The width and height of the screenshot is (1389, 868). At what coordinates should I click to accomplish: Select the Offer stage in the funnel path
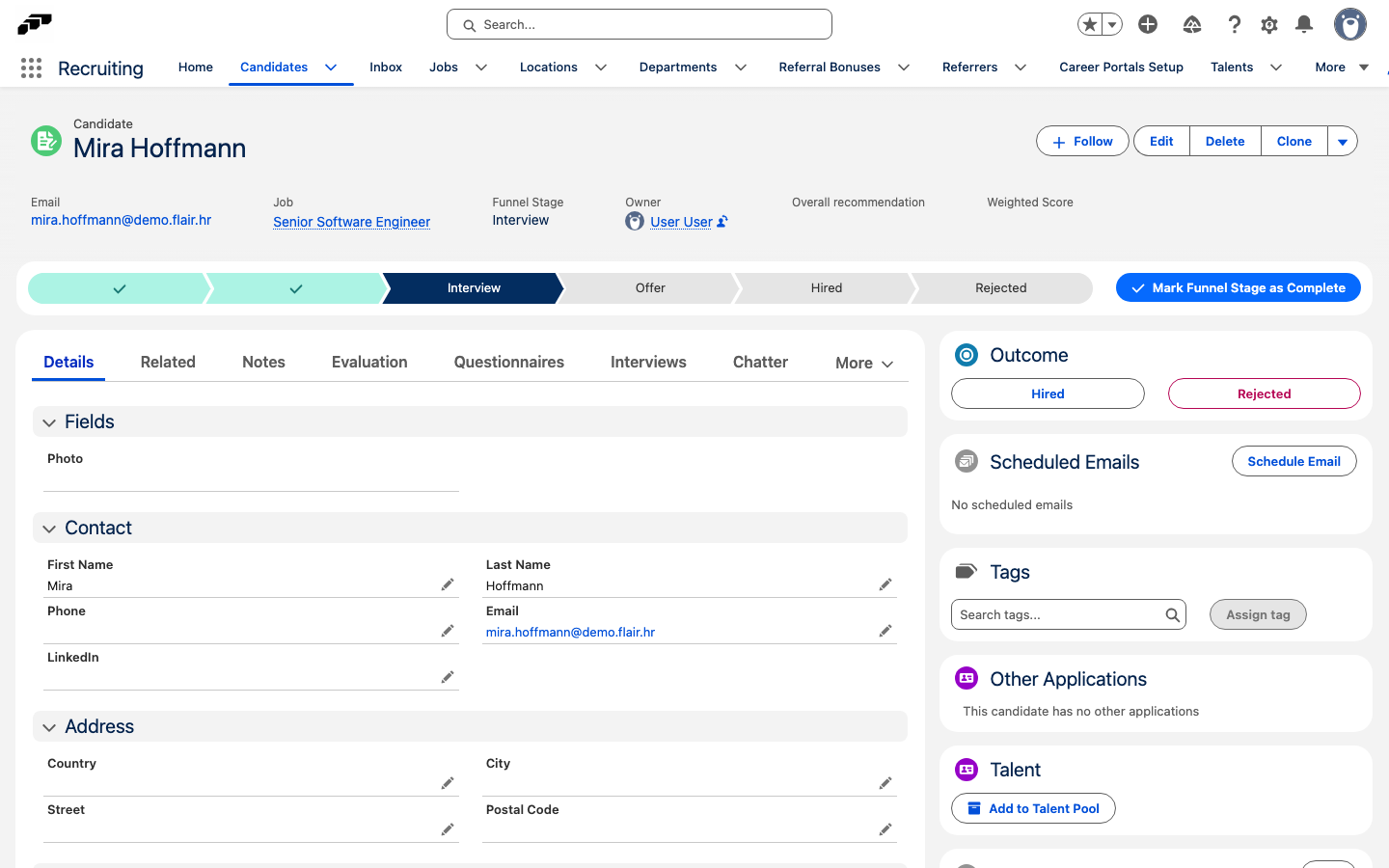click(x=650, y=288)
